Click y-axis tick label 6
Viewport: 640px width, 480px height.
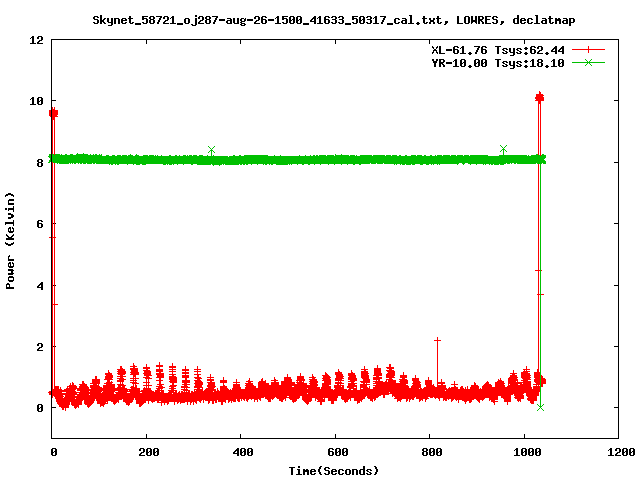click(x=40, y=224)
